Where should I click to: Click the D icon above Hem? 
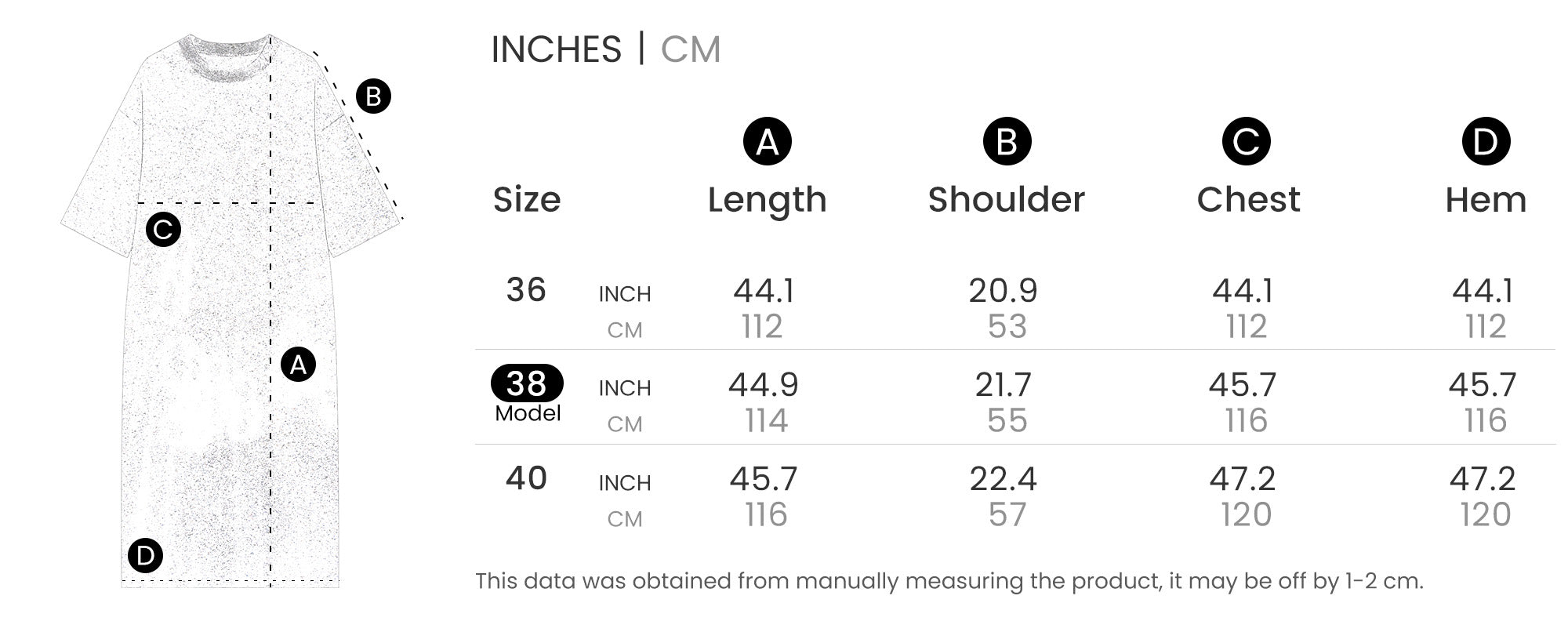(x=1486, y=142)
